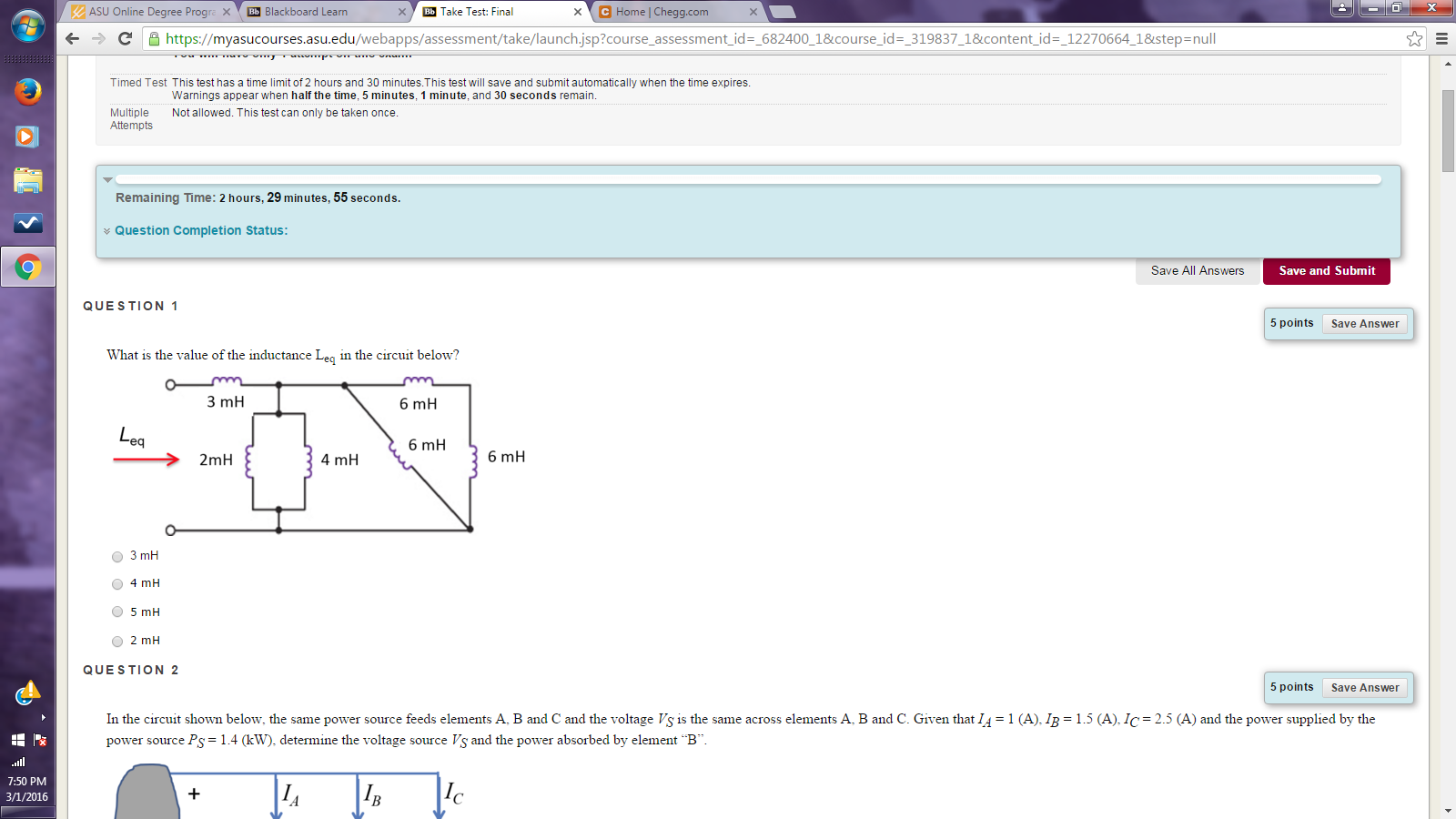Launch Firefox from the taskbar

(27, 92)
